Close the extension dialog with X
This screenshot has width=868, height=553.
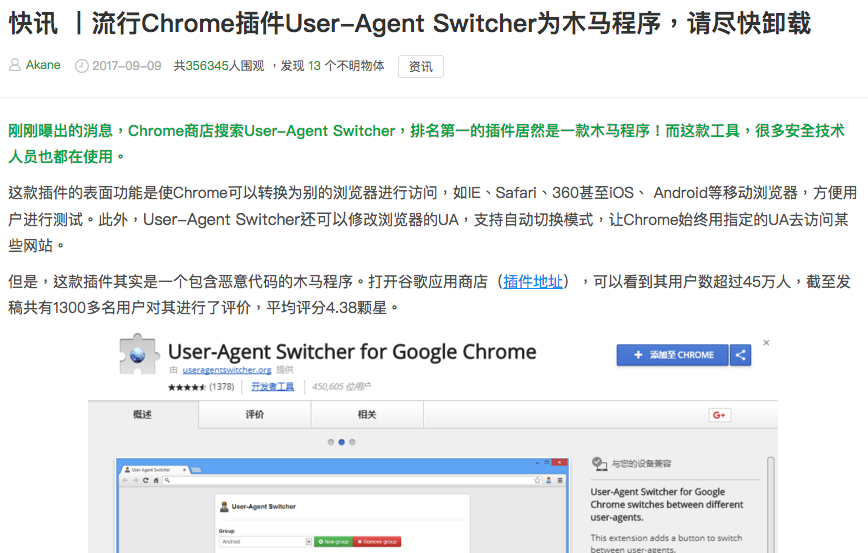coord(766,343)
